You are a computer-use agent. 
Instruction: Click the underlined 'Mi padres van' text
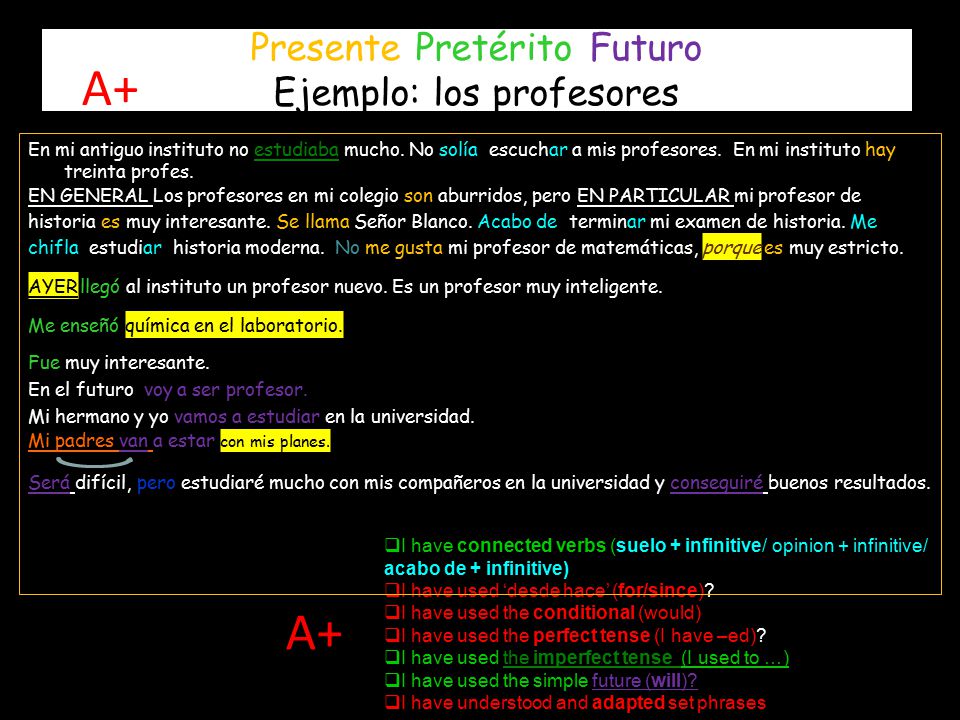[88, 441]
